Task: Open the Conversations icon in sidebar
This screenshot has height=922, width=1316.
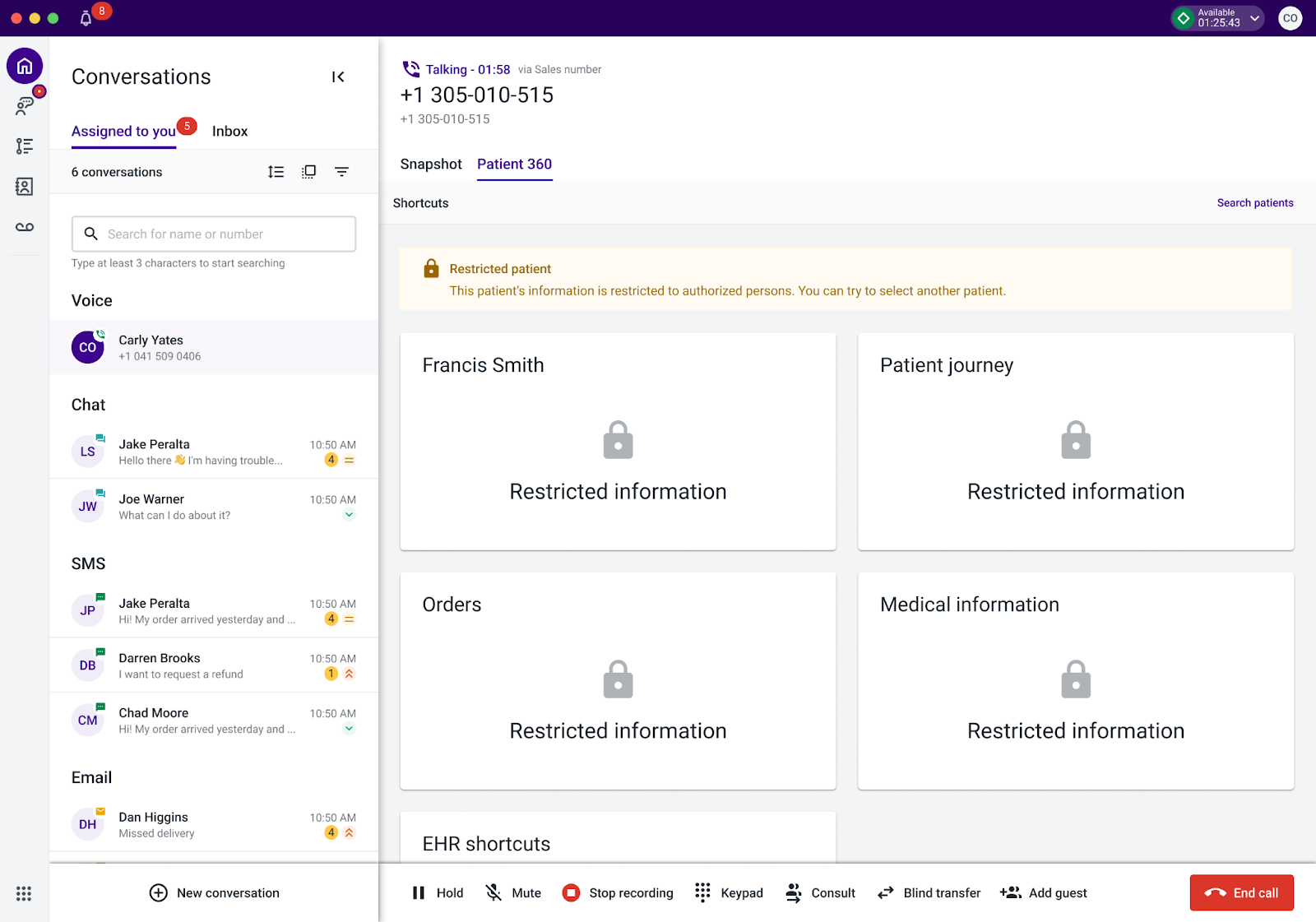Action: point(24,105)
